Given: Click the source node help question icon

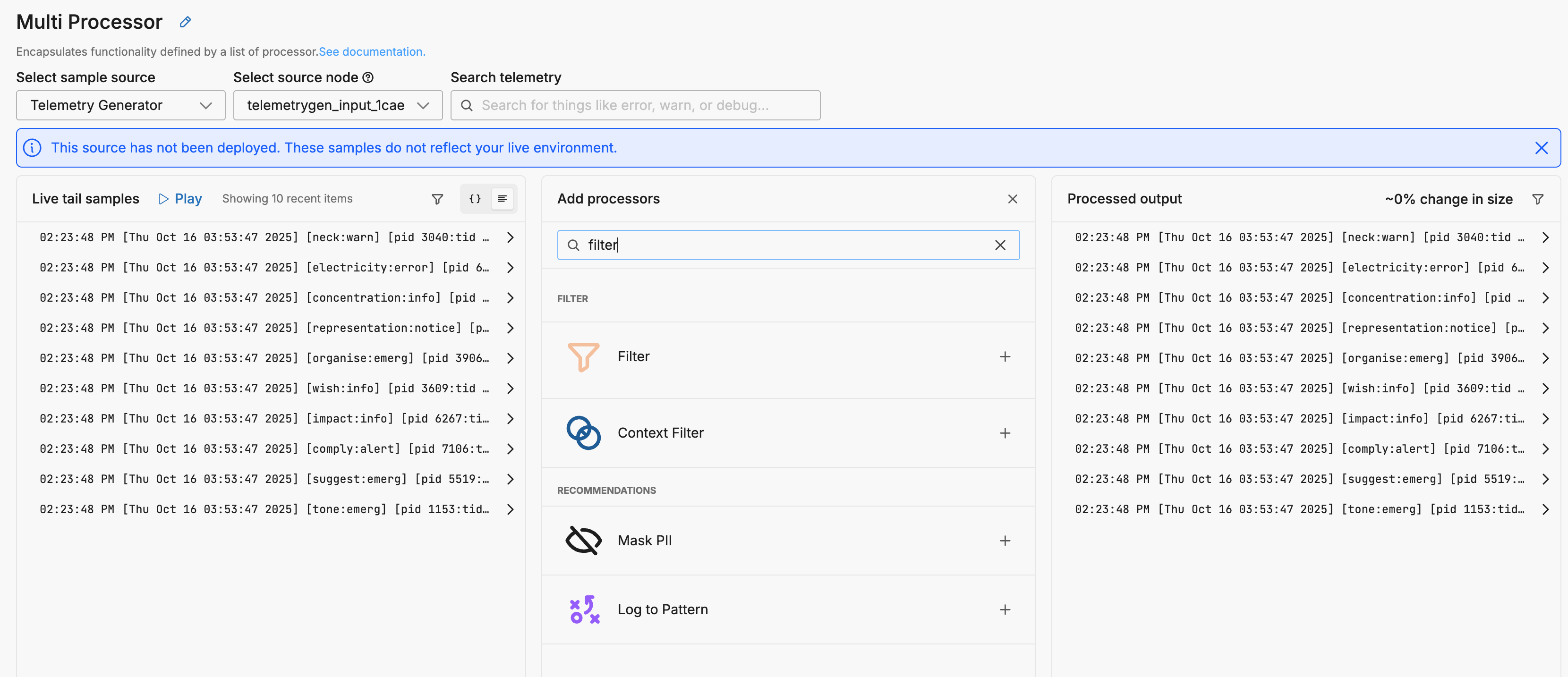Looking at the screenshot, I should pos(367,78).
